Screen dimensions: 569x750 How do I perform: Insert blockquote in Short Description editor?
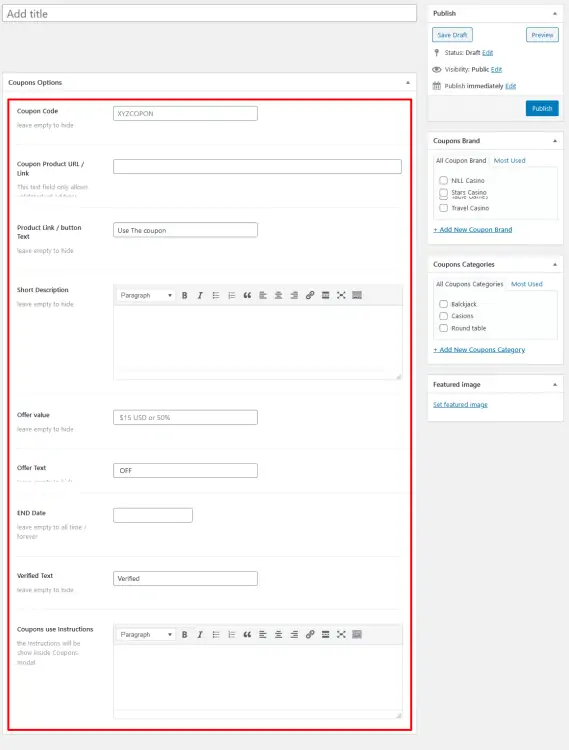[247, 295]
